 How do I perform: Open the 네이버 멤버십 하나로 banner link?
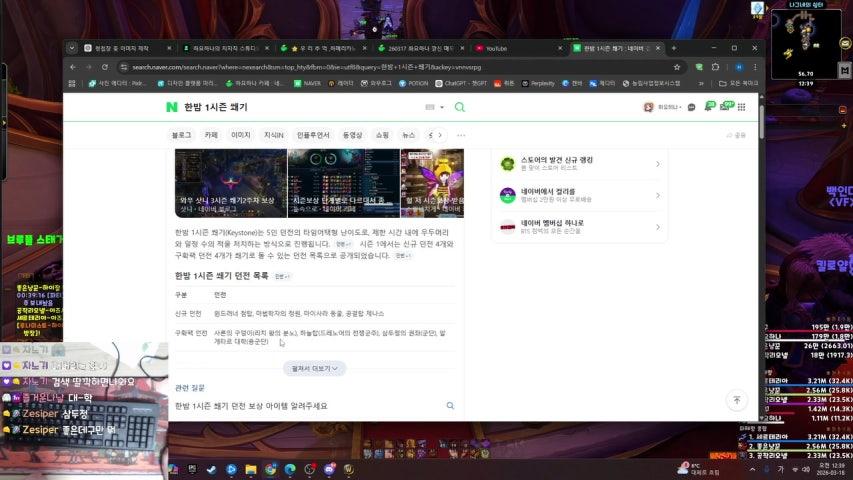581,225
